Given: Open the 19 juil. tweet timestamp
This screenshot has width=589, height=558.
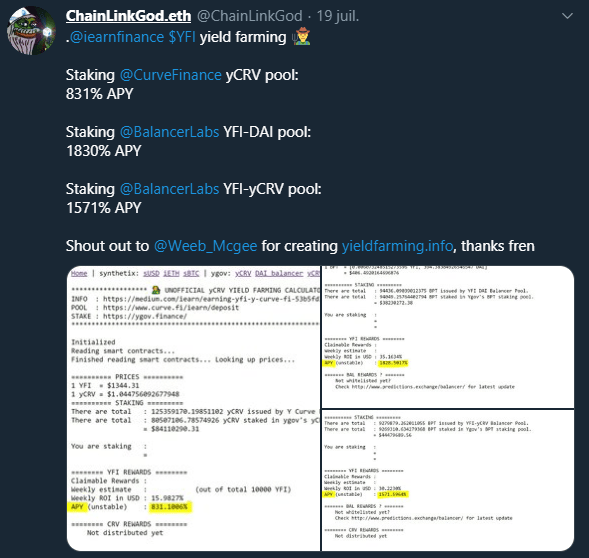Looking at the screenshot, I should [x=338, y=16].
